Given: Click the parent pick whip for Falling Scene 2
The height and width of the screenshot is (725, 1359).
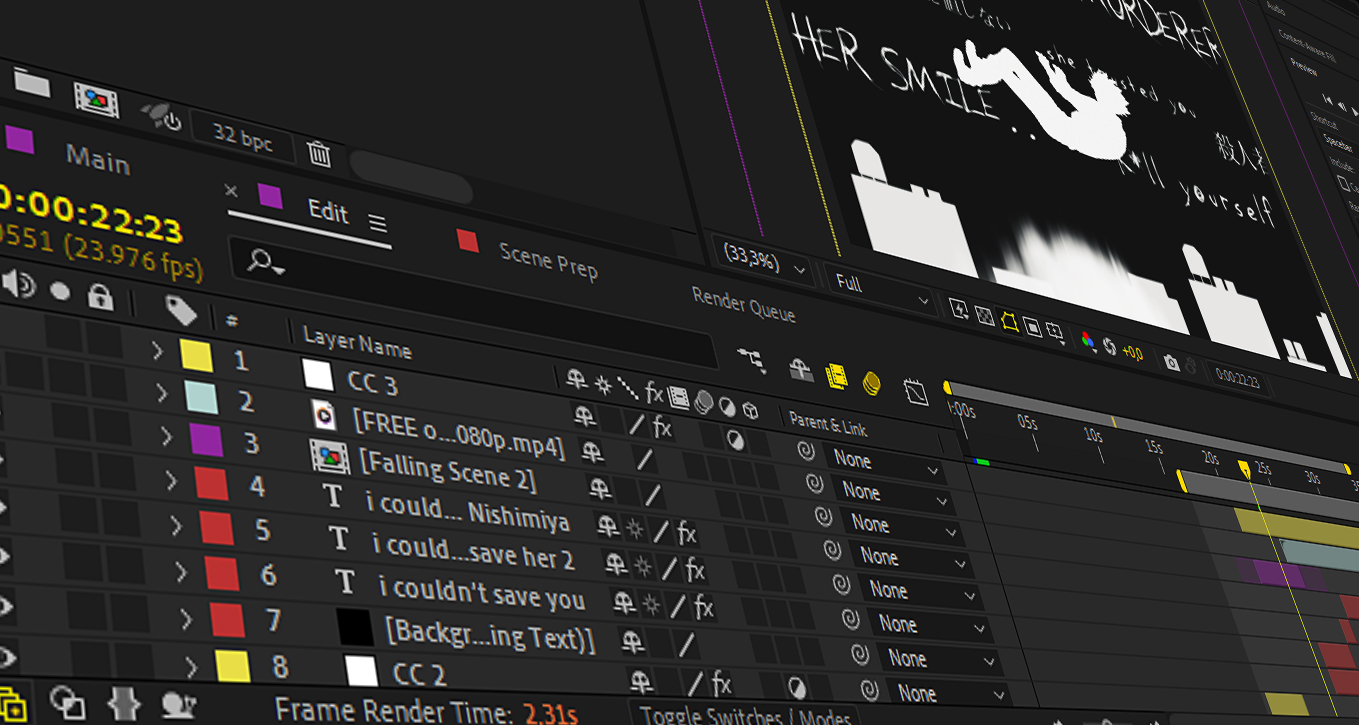Looking at the screenshot, I should point(823,517).
